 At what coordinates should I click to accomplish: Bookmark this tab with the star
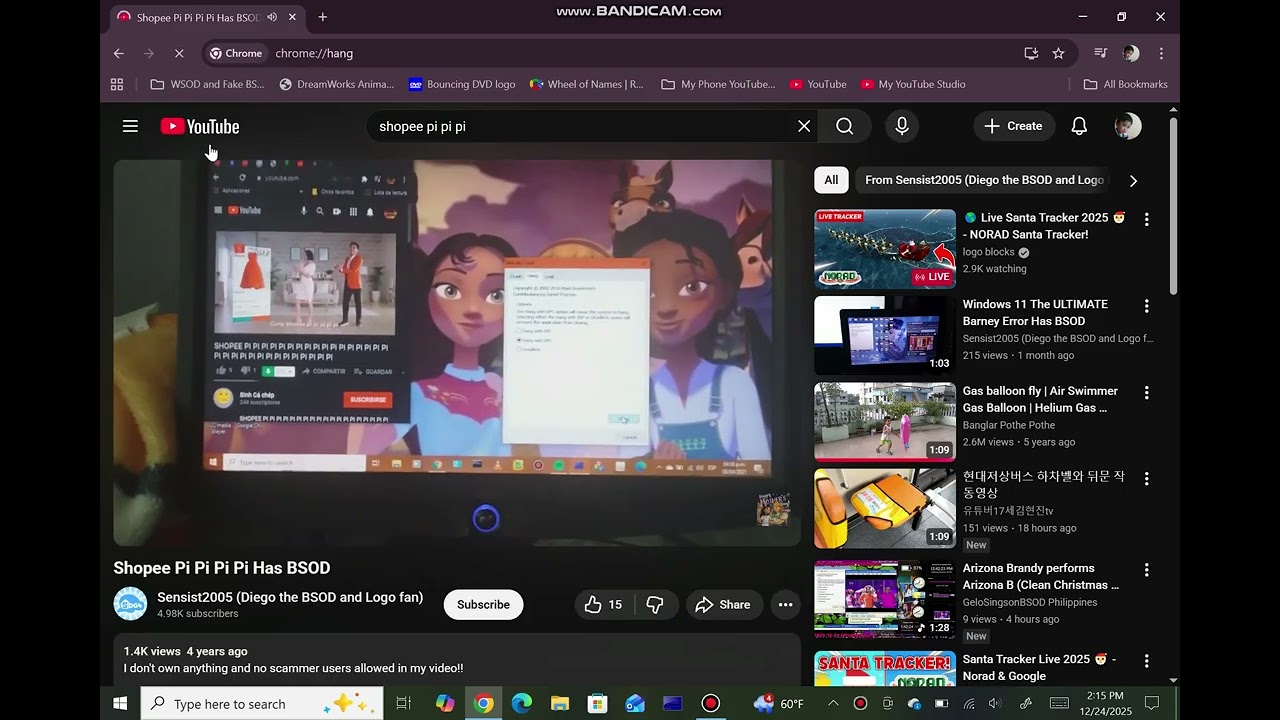(1059, 53)
